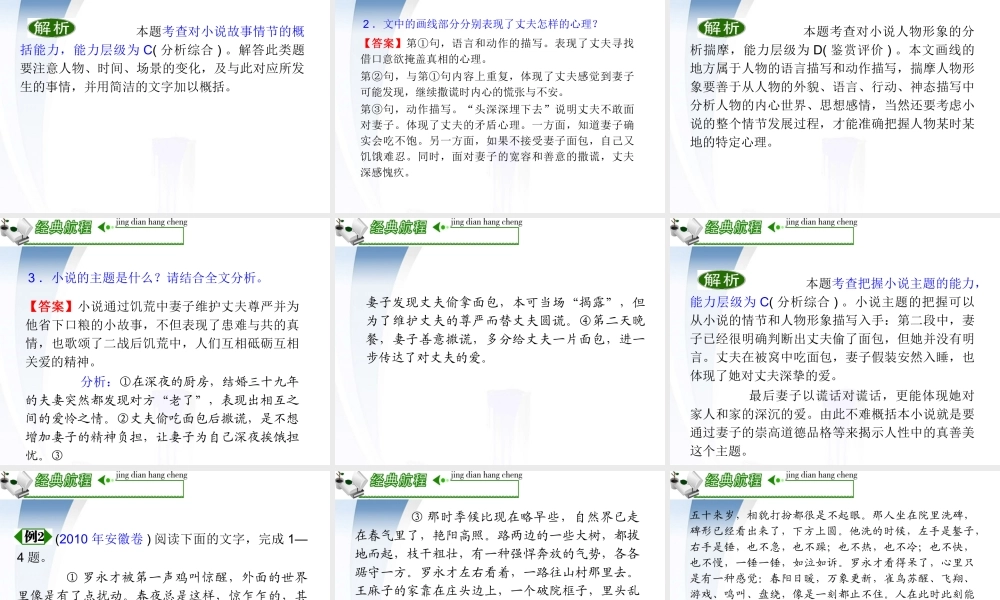Screen dimensions: 1000x600
Task: Select the heading 3．小说的主题是什么
Action: click(x=145, y=277)
